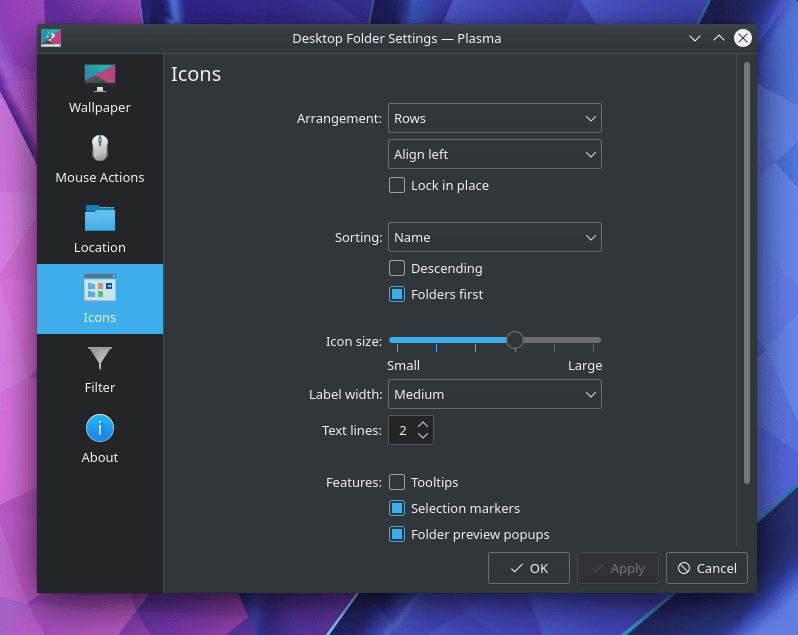
Task: Expand the Sorting Name dropdown
Action: [x=494, y=237]
